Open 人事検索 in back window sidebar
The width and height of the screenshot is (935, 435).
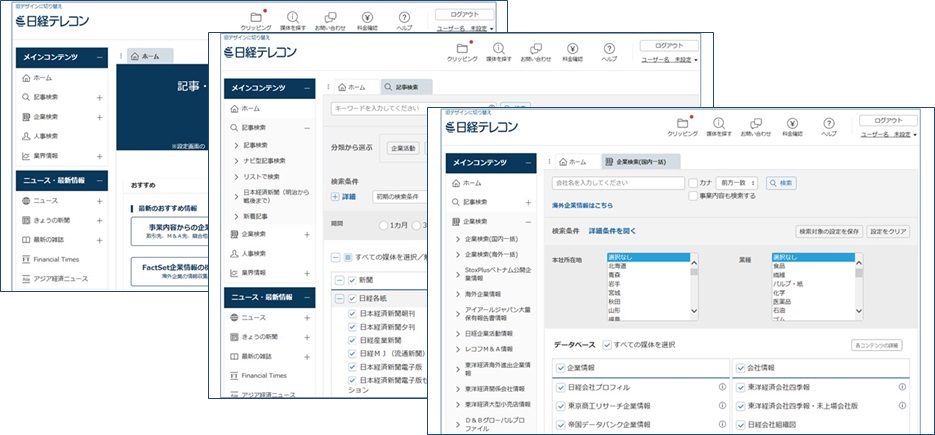[45, 136]
